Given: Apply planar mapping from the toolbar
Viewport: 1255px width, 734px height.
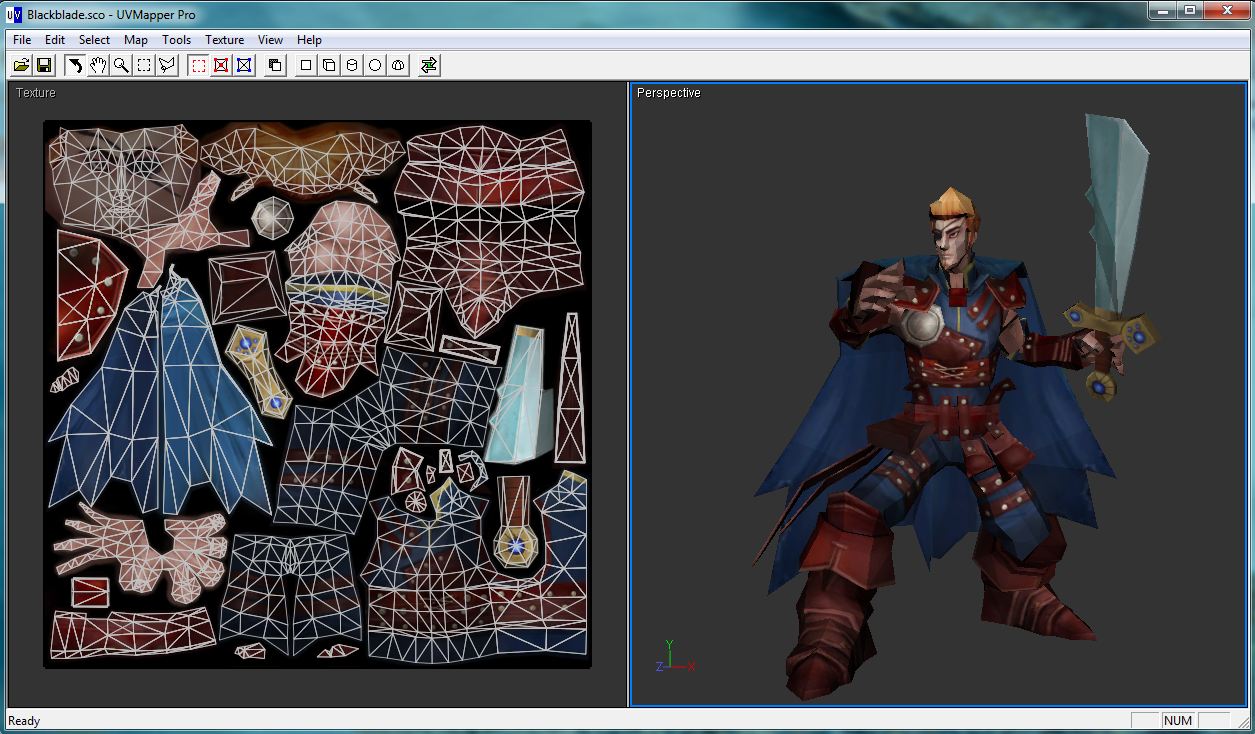Looking at the screenshot, I should coord(304,64).
